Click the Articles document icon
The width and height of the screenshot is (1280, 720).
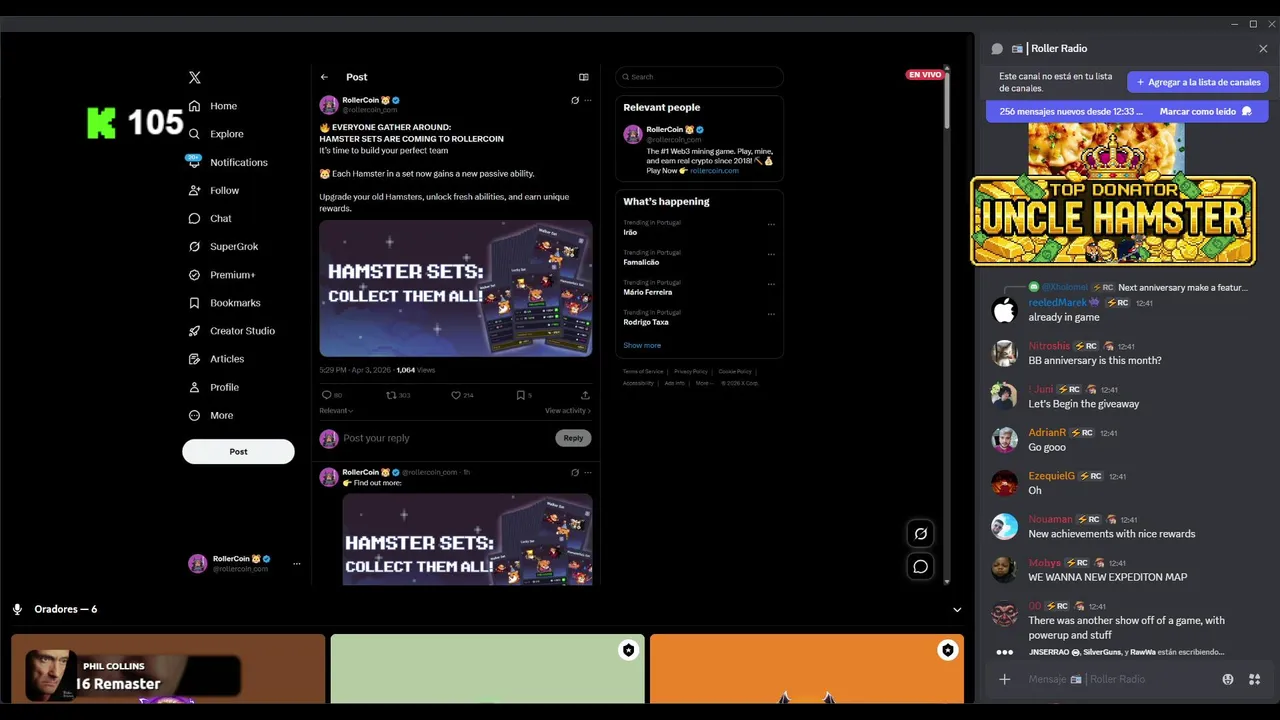point(195,359)
